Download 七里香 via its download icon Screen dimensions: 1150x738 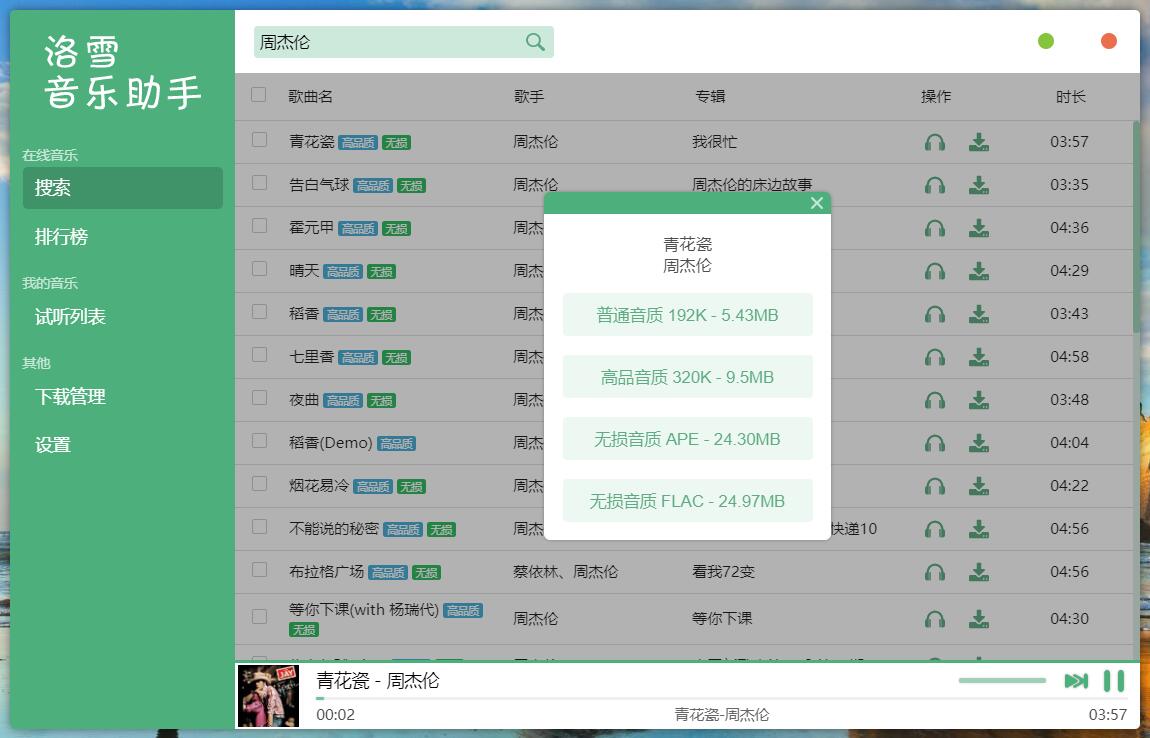pos(978,357)
